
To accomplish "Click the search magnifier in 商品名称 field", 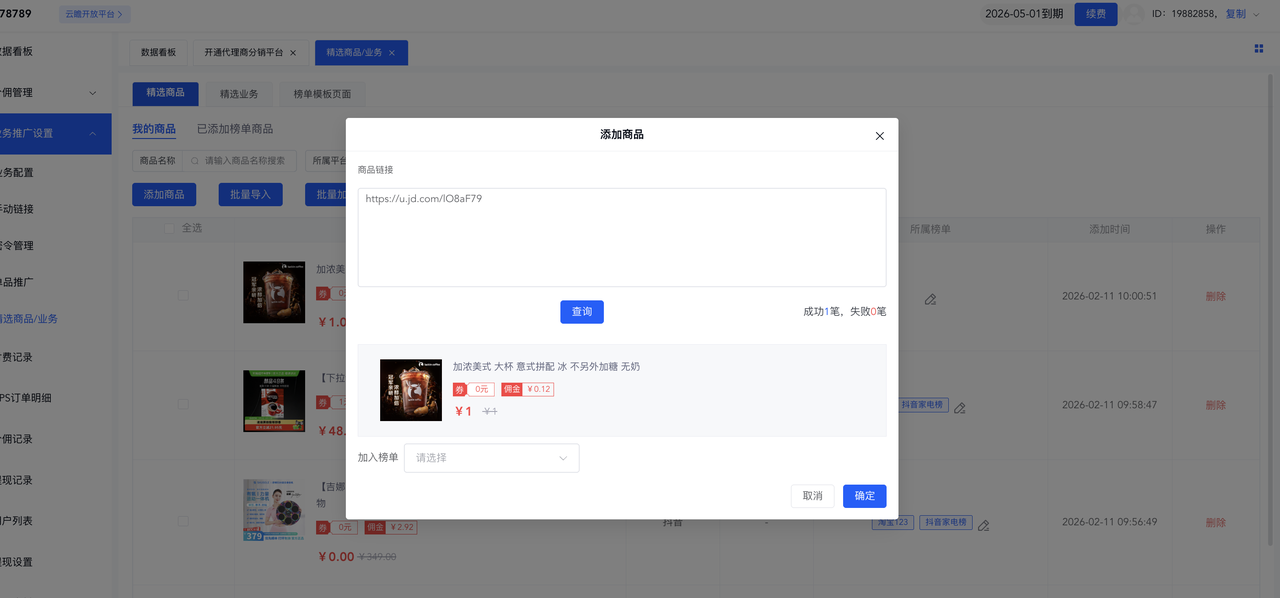I will click(x=195, y=160).
